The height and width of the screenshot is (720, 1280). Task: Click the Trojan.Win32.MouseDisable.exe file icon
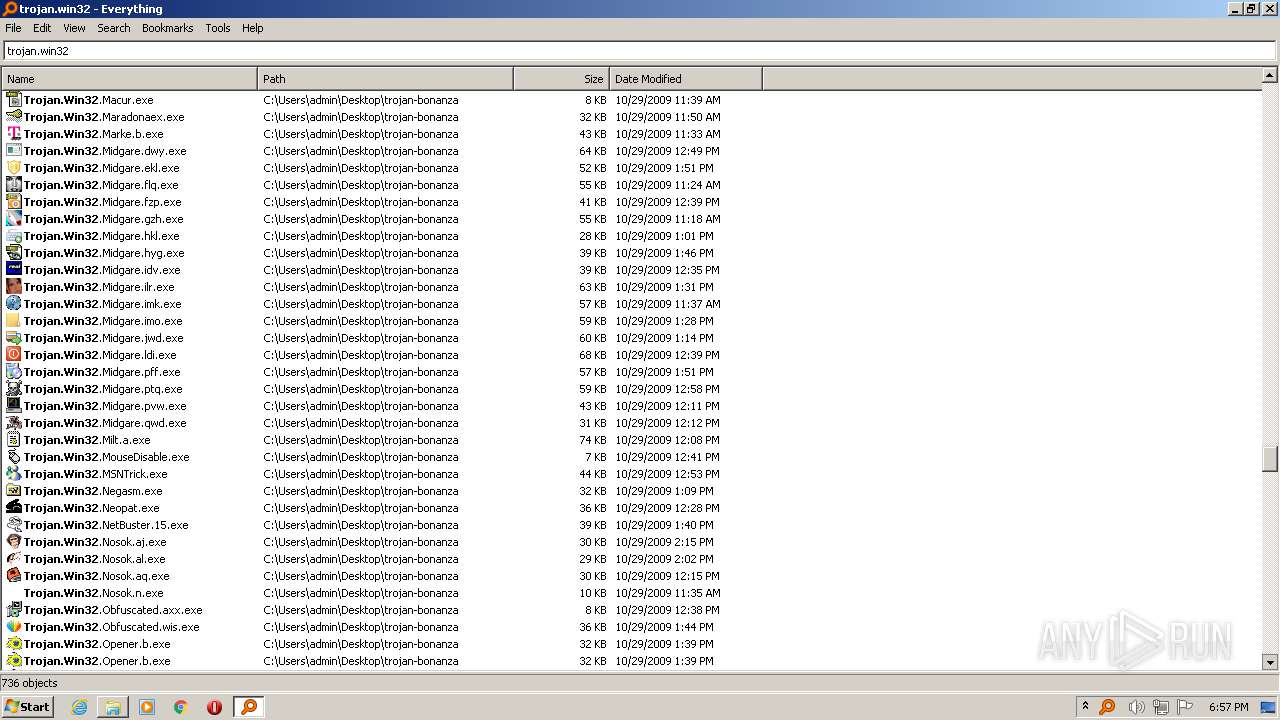pos(13,457)
